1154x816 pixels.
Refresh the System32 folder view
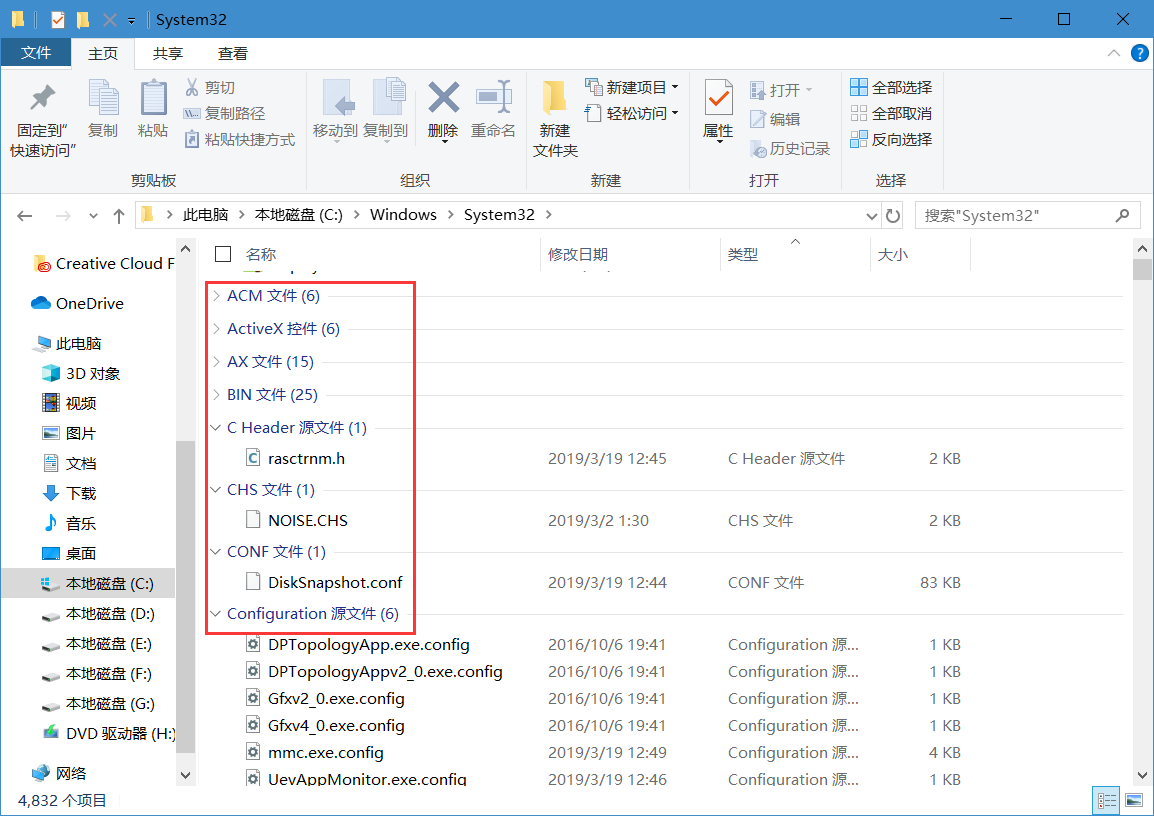click(893, 216)
